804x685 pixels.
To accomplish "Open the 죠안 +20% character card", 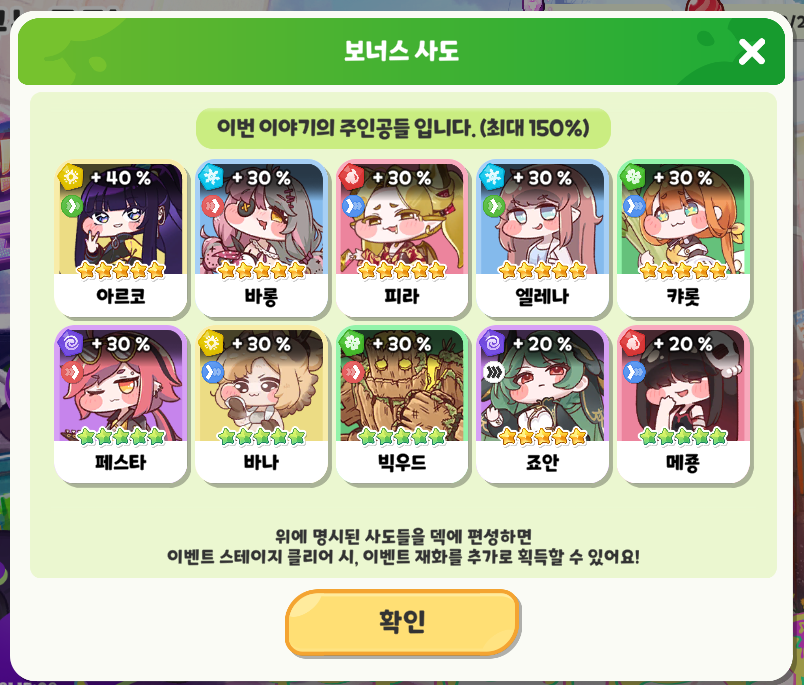I will point(542,405).
